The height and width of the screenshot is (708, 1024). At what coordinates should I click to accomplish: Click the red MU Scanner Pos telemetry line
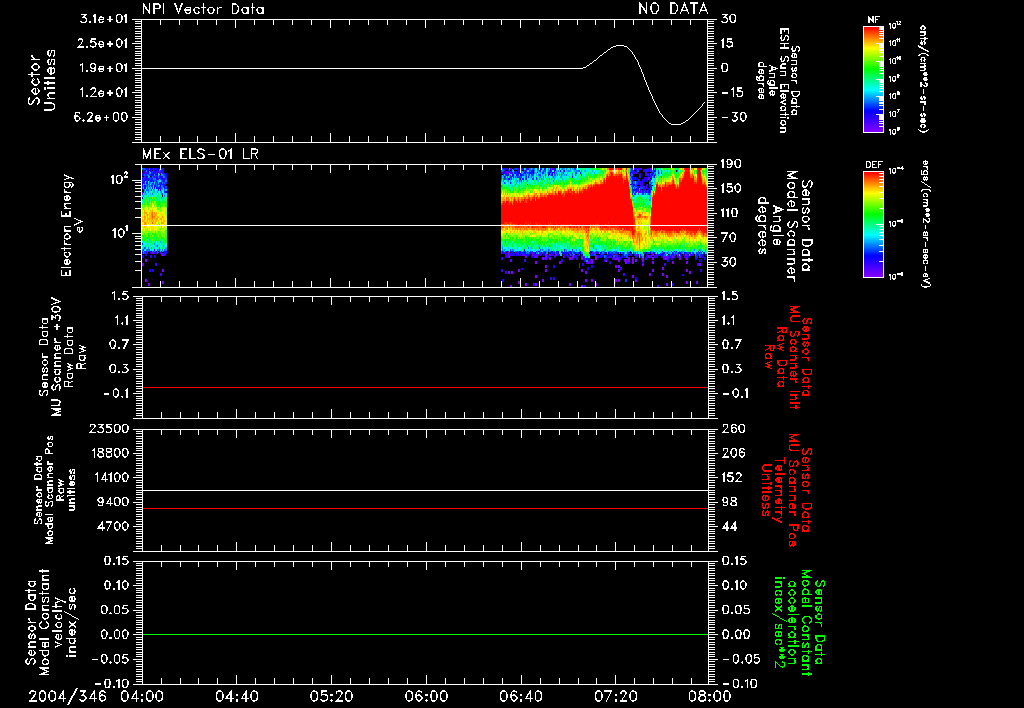point(425,508)
